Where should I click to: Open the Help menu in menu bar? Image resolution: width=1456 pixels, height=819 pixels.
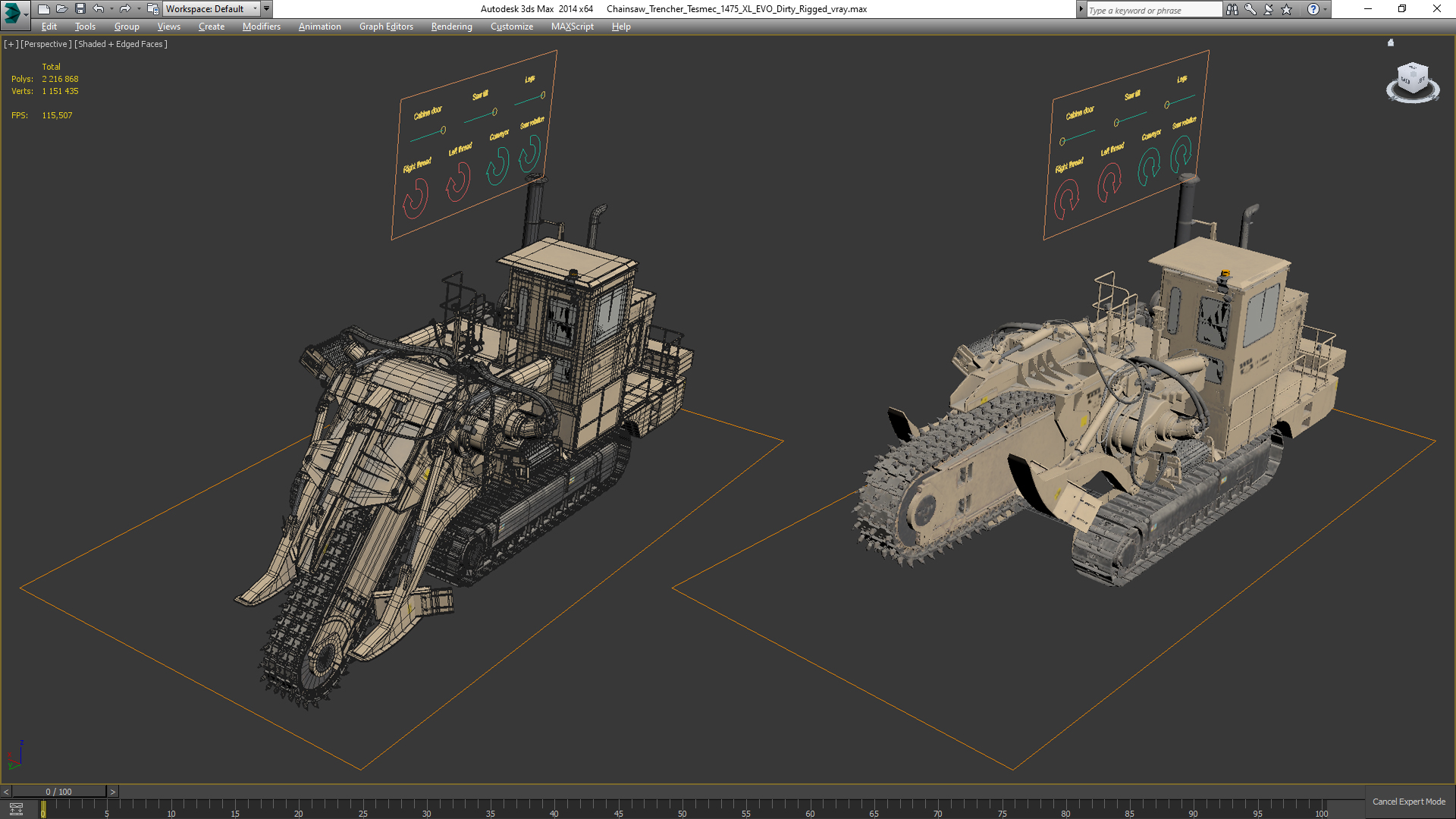tap(621, 27)
